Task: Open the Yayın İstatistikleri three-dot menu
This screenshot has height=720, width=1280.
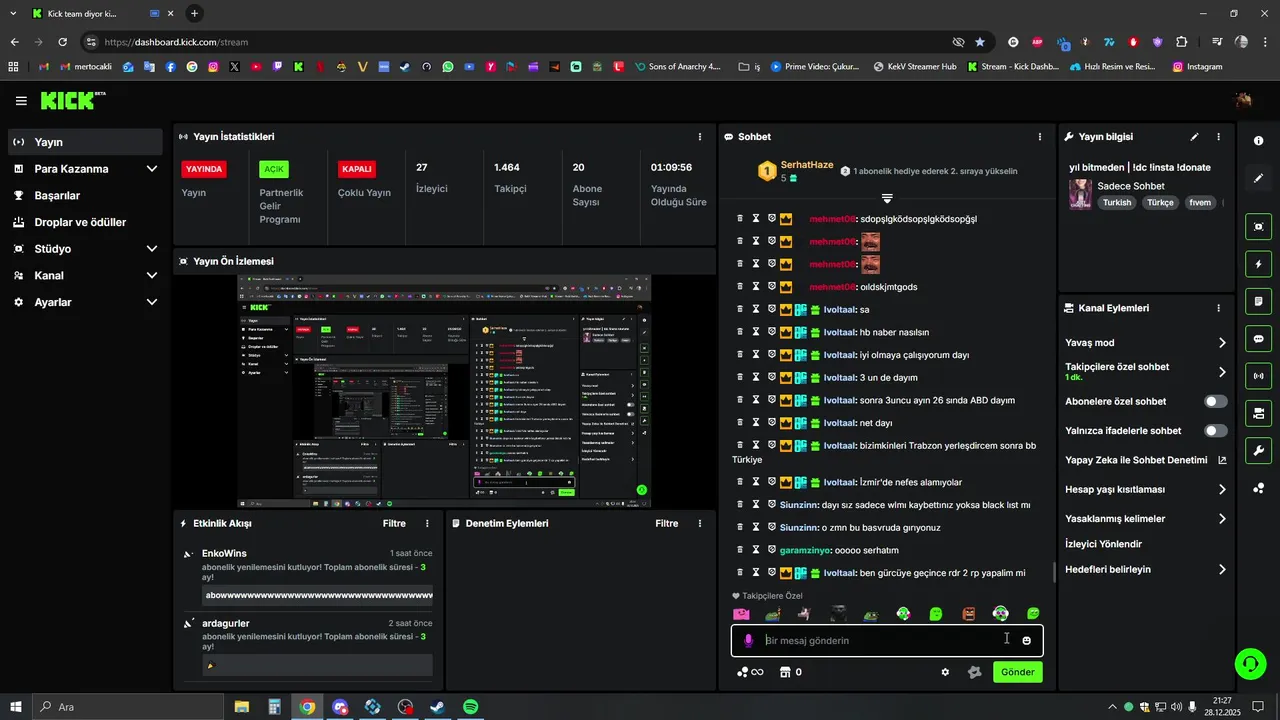Action: coord(699,137)
